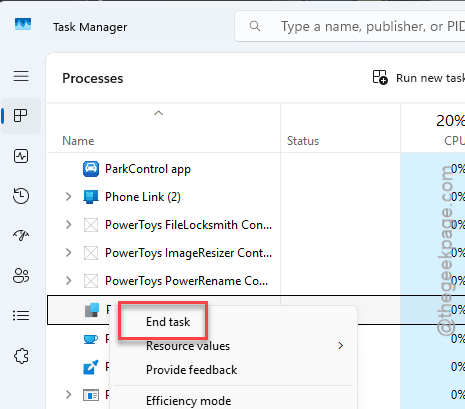Expand the PowerToys ImageResizer row
This screenshot has width=465, height=409.
(69, 253)
